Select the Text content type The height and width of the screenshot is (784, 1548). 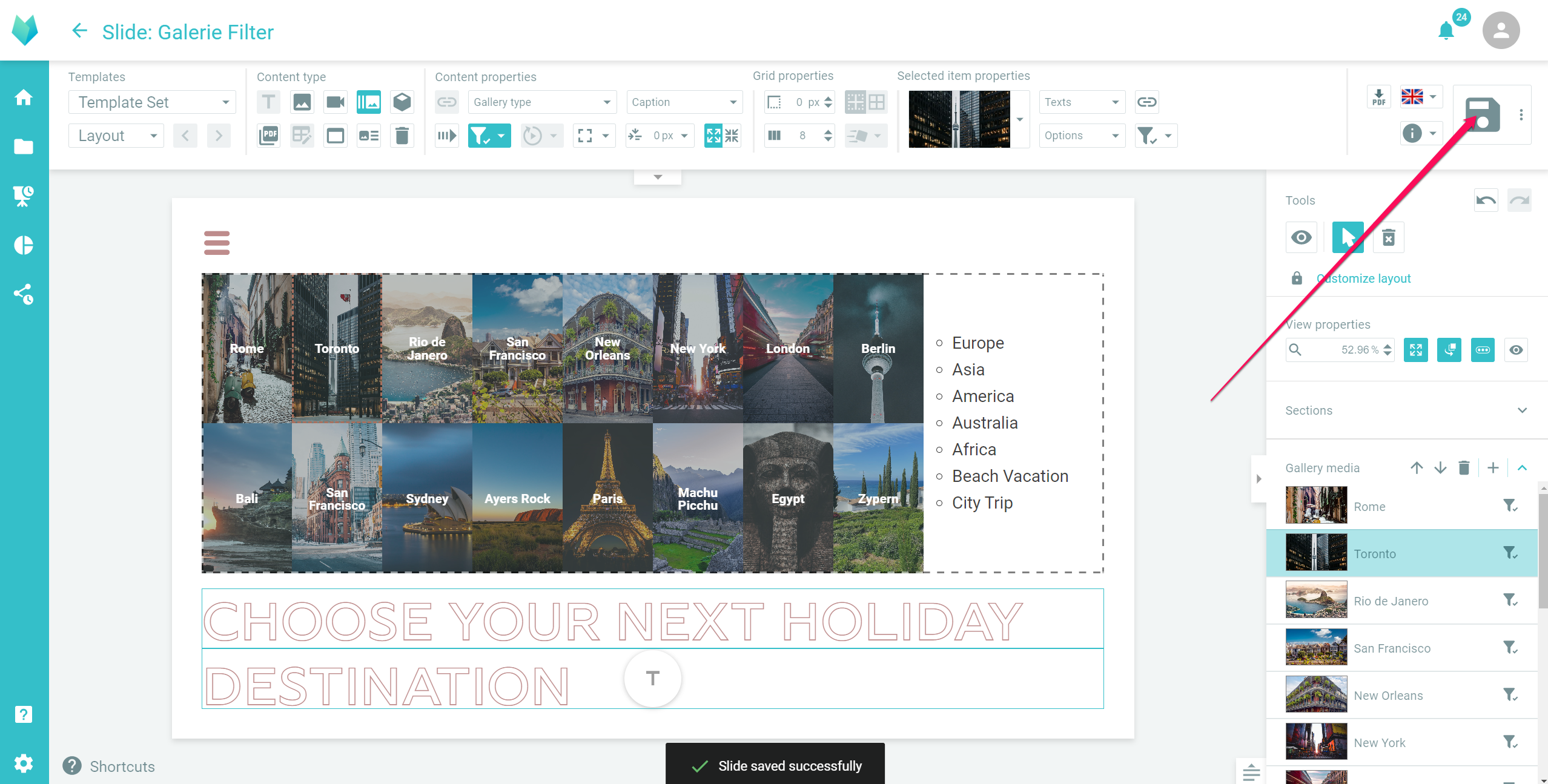[269, 102]
